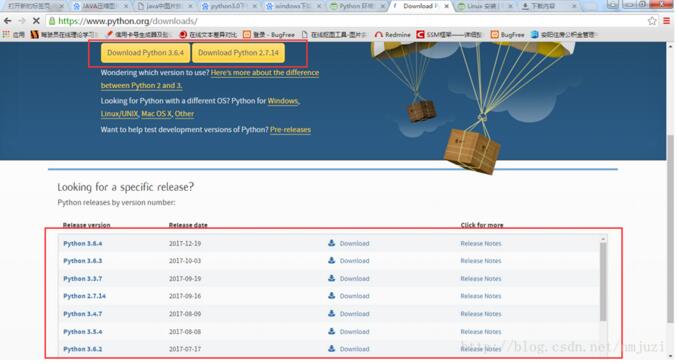The height and width of the screenshot is (364, 678).
Task: Open Release Notes for Python 3.6.3
Action: pos(481,261)
